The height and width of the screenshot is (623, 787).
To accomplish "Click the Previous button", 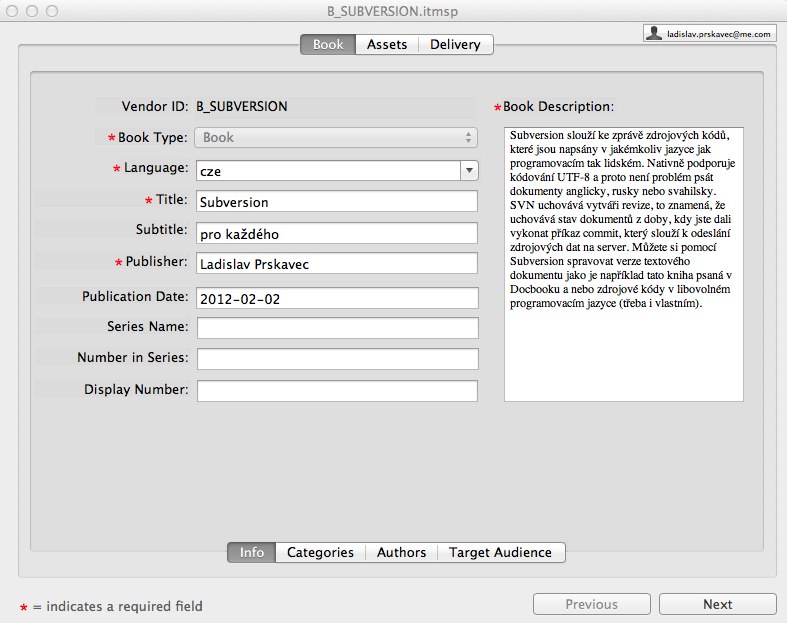I will pos(592,604).
